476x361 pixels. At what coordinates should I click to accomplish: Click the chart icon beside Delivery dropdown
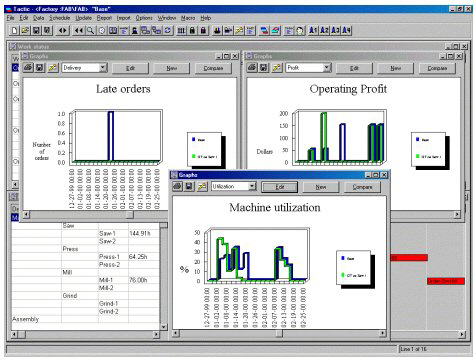point(53,68)
